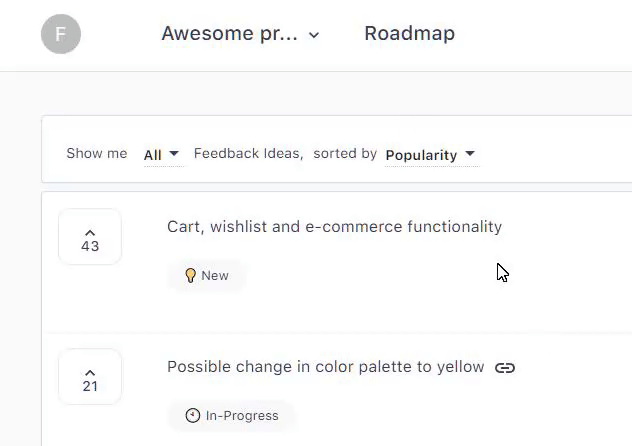Upvote the color palette idea with 21 votes
This screenshot has height=446, width=632.
[x=90, y=377]
